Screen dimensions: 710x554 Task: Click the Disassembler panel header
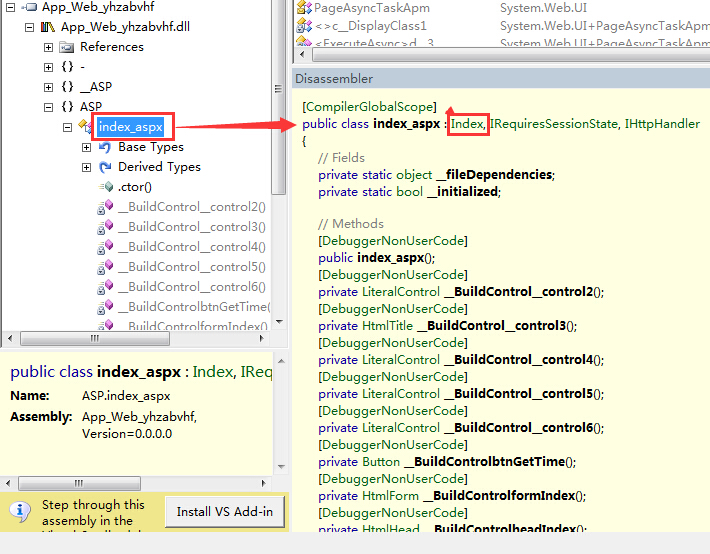(x=501, y=79)
